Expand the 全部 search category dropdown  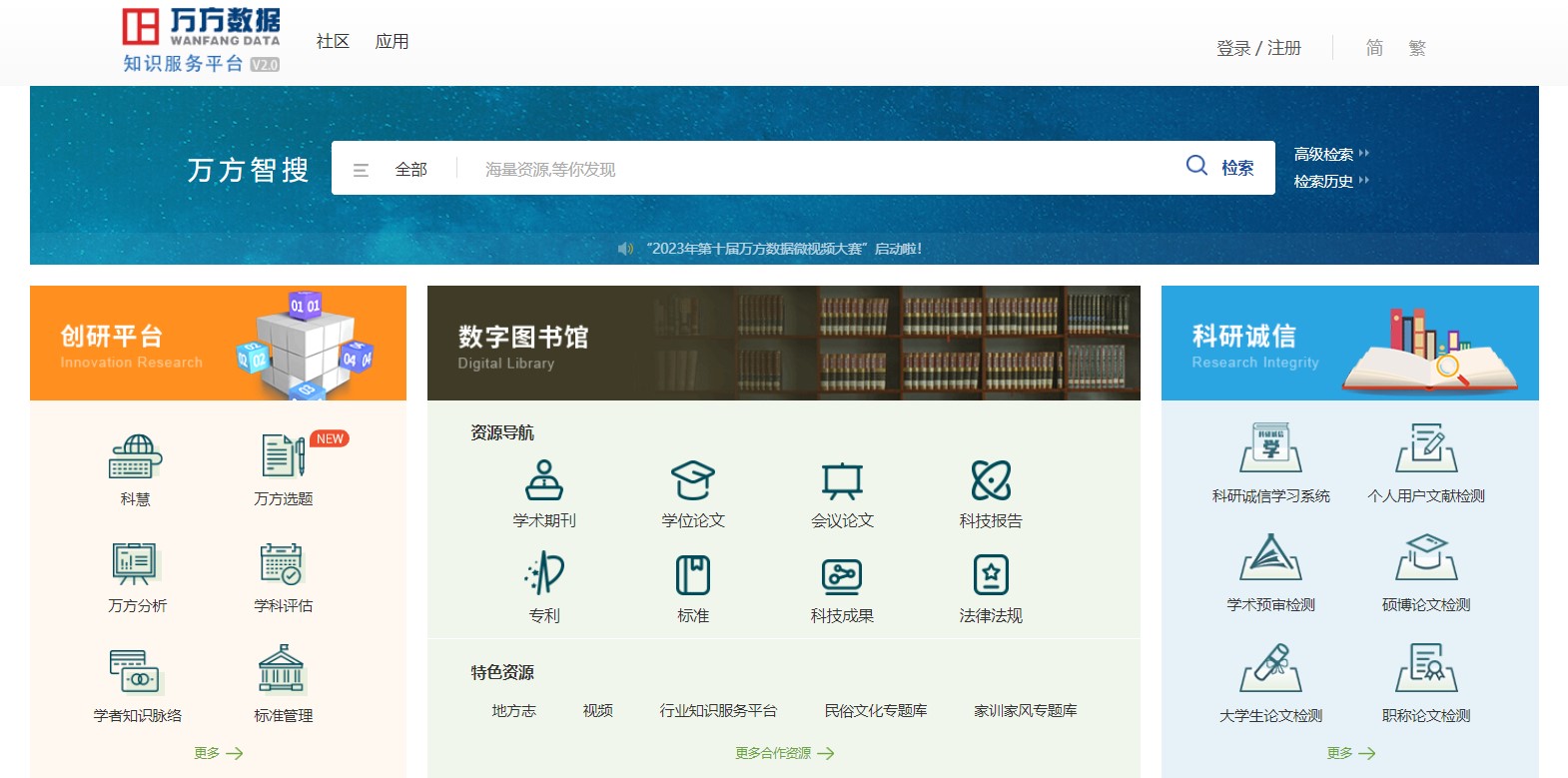point(392,170)
